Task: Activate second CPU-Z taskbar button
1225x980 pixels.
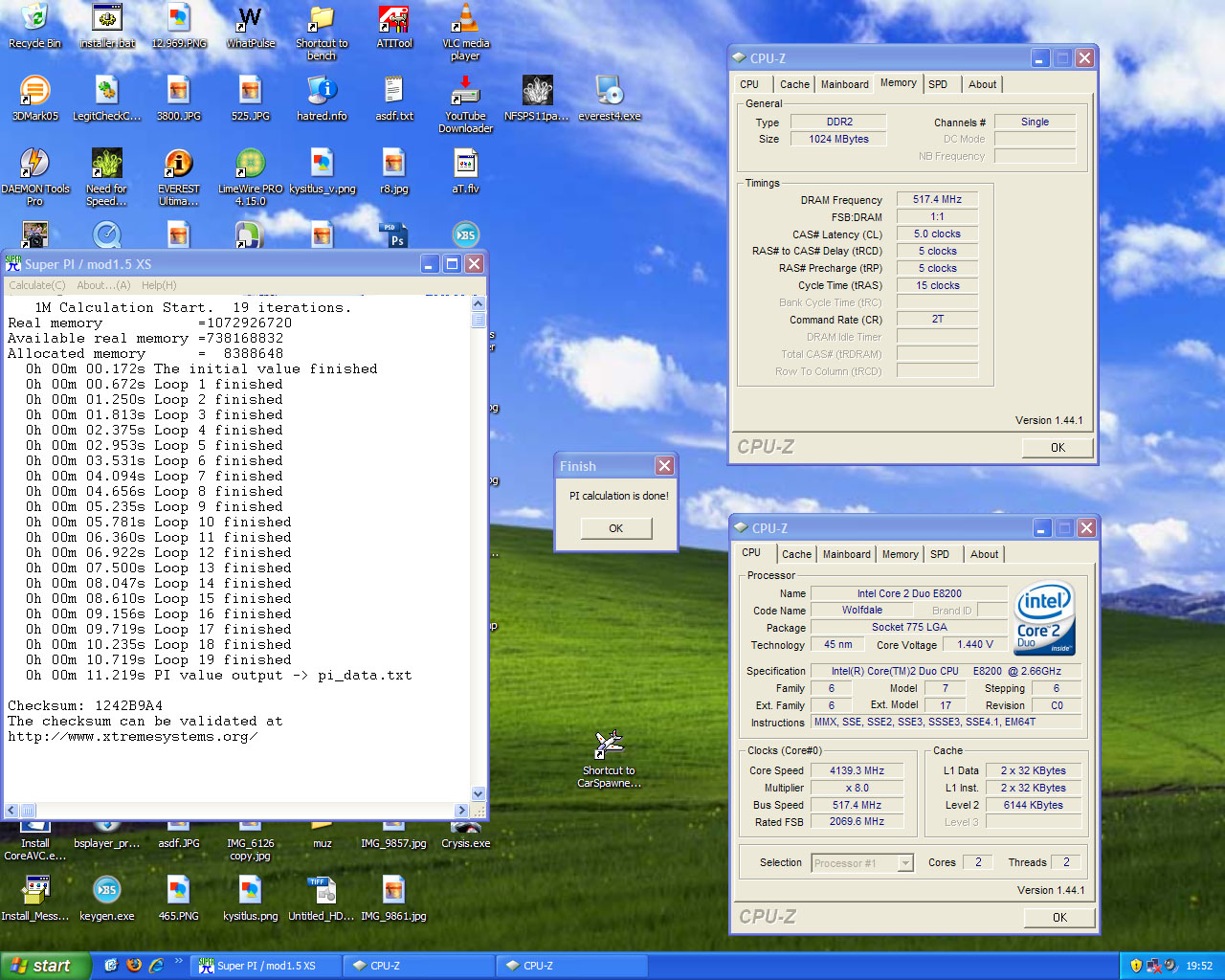Action: [x=570, y=966]
